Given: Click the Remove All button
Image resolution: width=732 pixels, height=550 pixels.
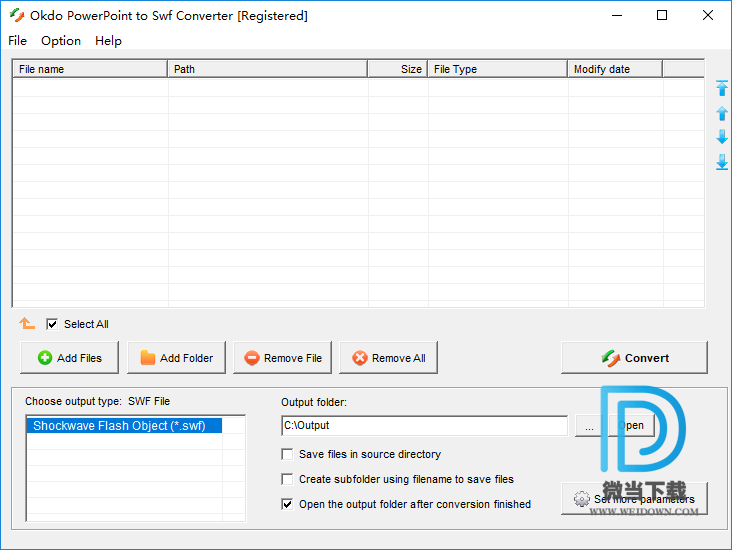Looking at the screenshot, I should [x=388, y=358].
